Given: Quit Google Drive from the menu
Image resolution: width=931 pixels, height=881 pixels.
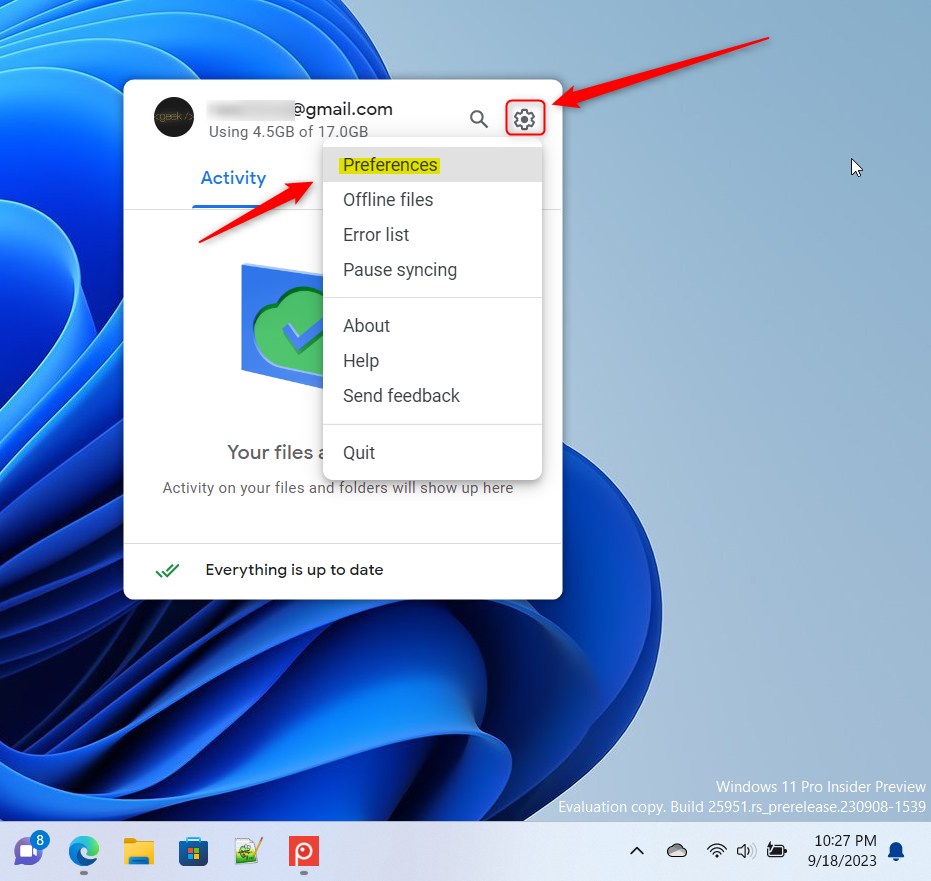Looking at the screenshot, I should [359, 453].
